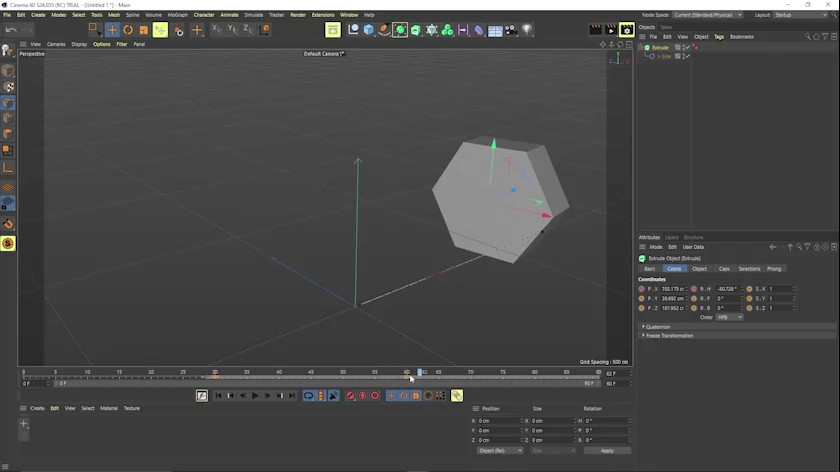Screen dimensions: 840x472
Task: Select the Move tool in top toolbar
Action: pos(112,30)
